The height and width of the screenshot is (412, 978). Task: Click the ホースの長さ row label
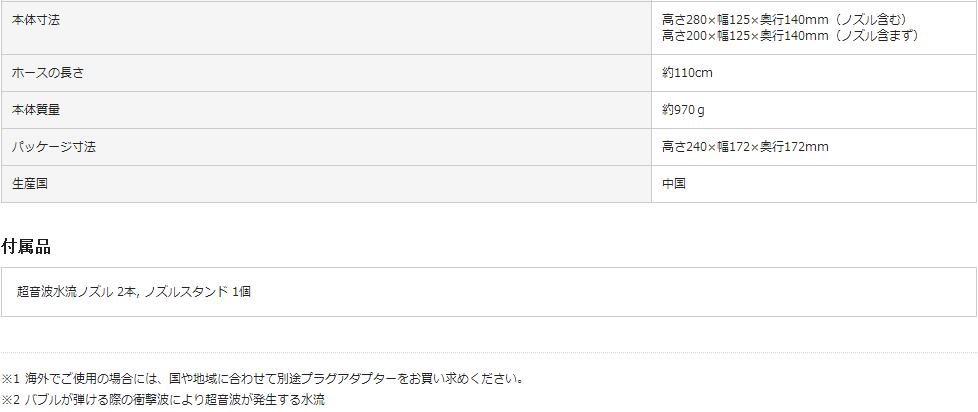coord(47,73)
